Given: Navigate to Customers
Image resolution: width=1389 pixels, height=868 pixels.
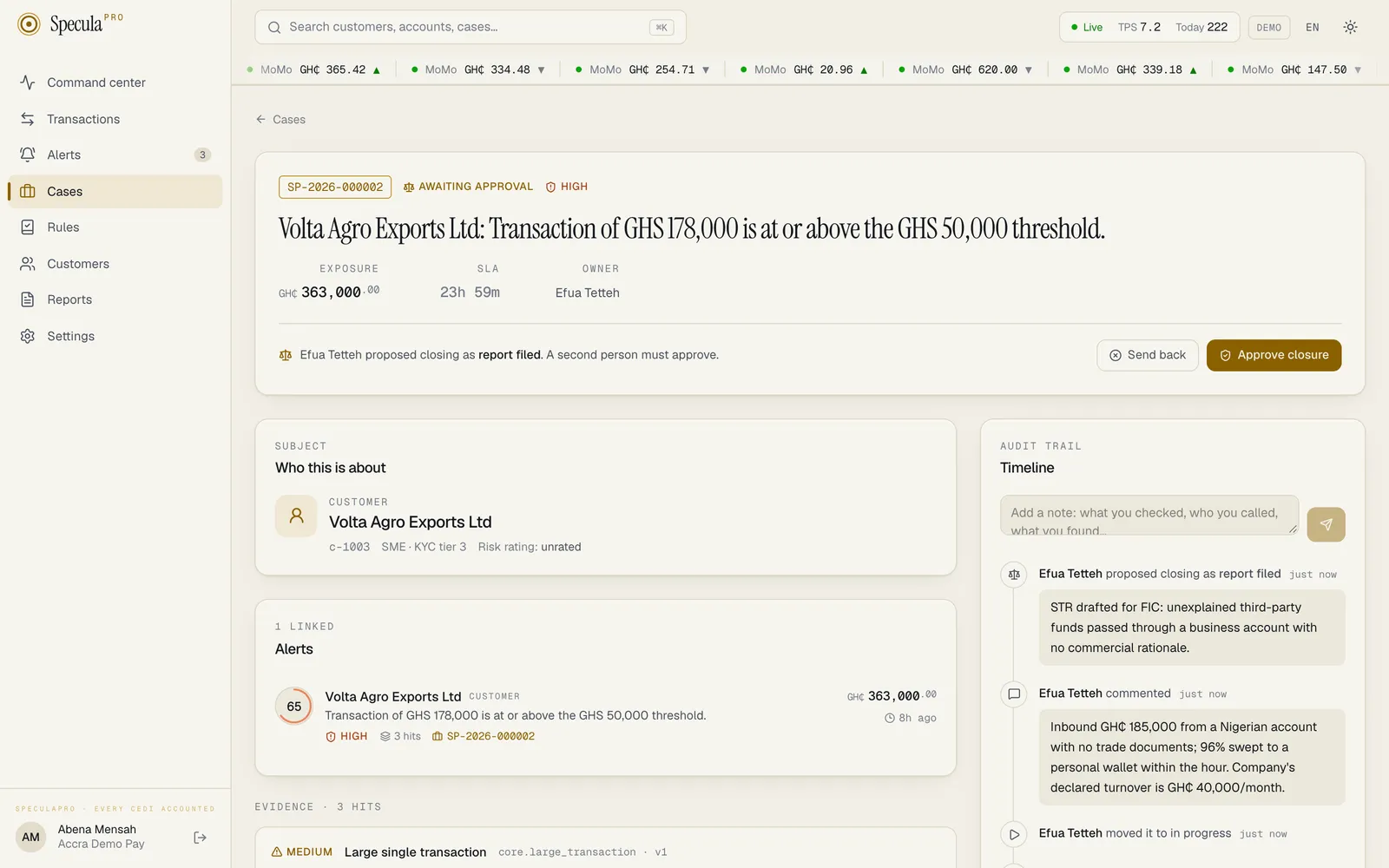Looking at the screenshot, I should pyautogui.click(x=115, y=264).
